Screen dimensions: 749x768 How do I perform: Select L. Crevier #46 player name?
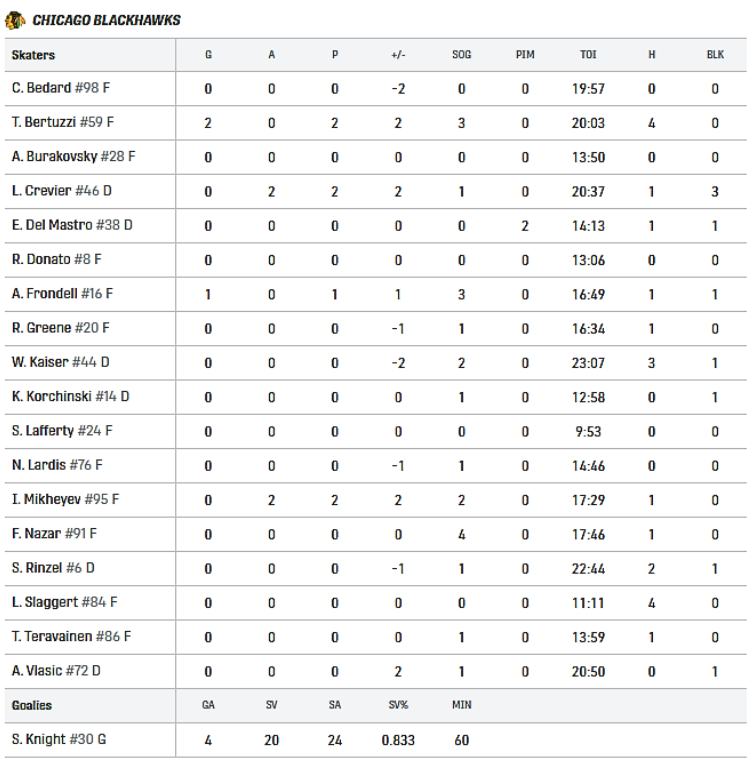(x=62, y=191)
